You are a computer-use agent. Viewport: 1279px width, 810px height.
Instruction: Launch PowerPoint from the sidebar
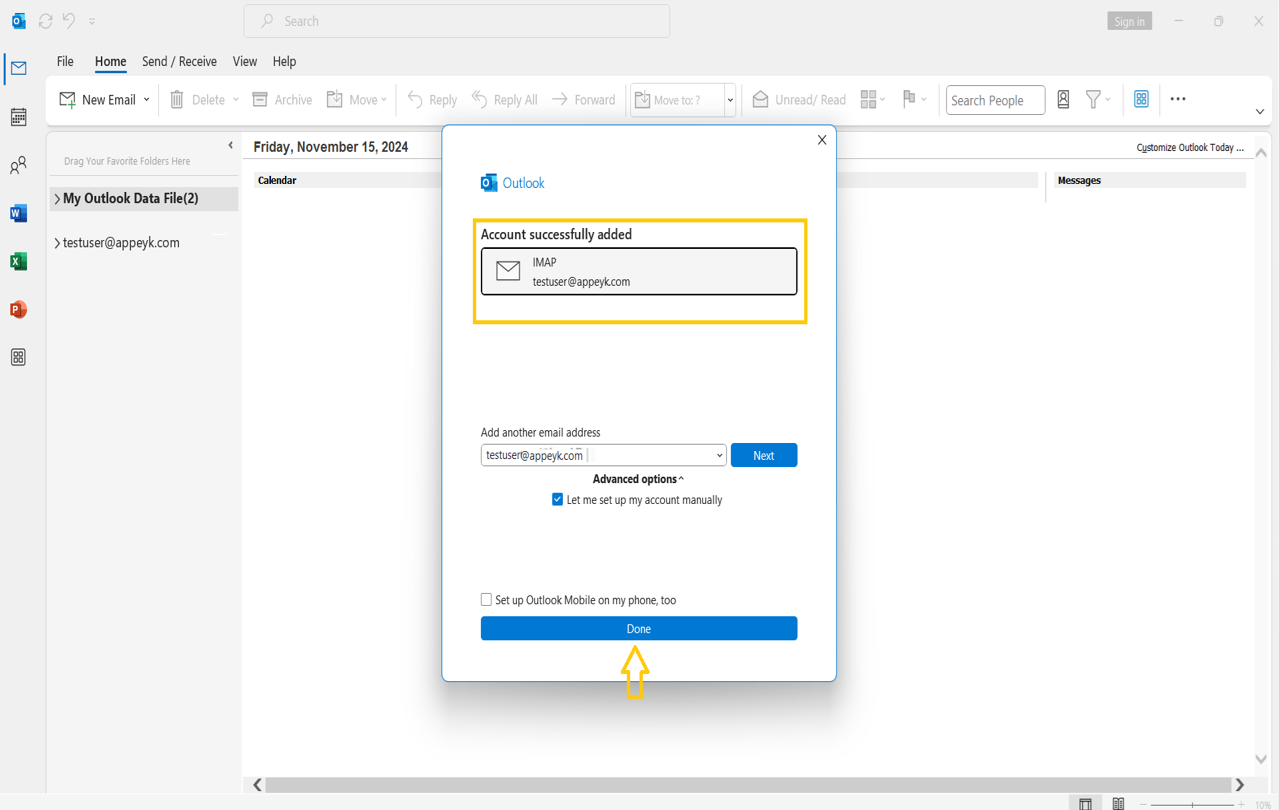click(18, 309)
